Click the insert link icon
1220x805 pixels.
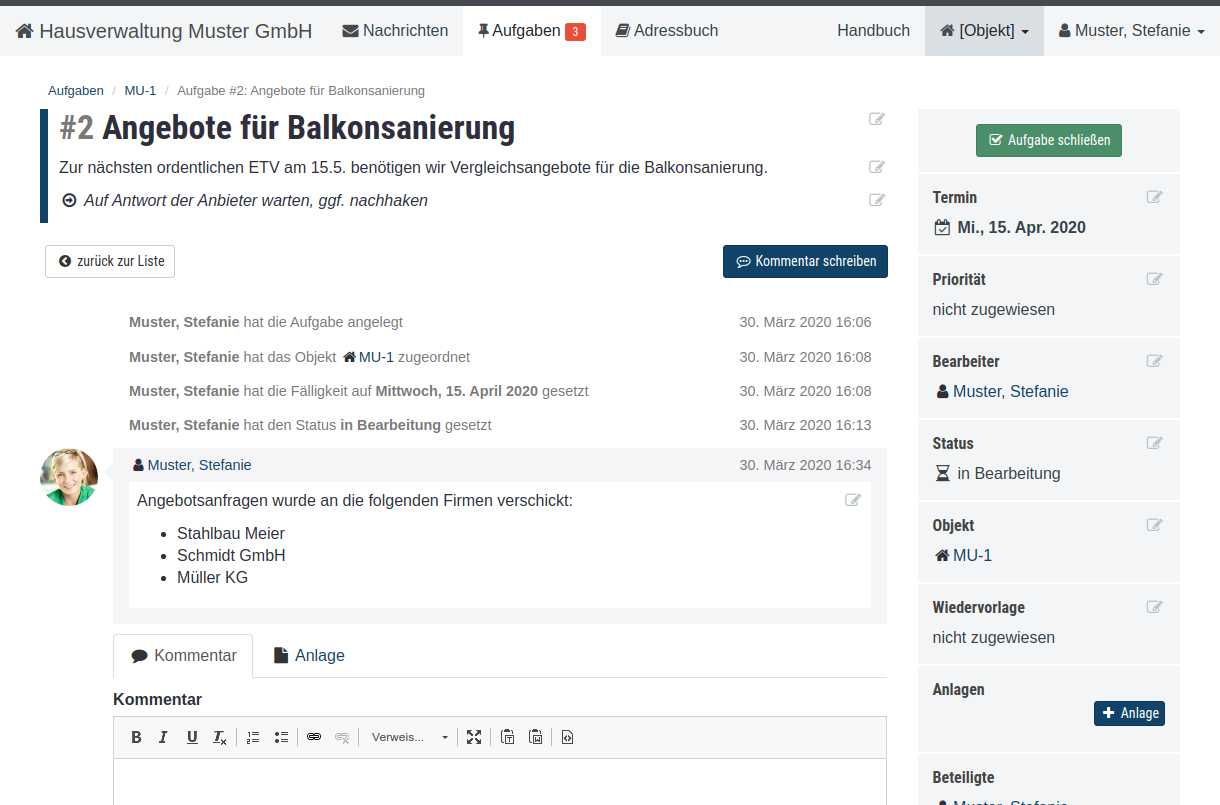(x=314, y=737)
